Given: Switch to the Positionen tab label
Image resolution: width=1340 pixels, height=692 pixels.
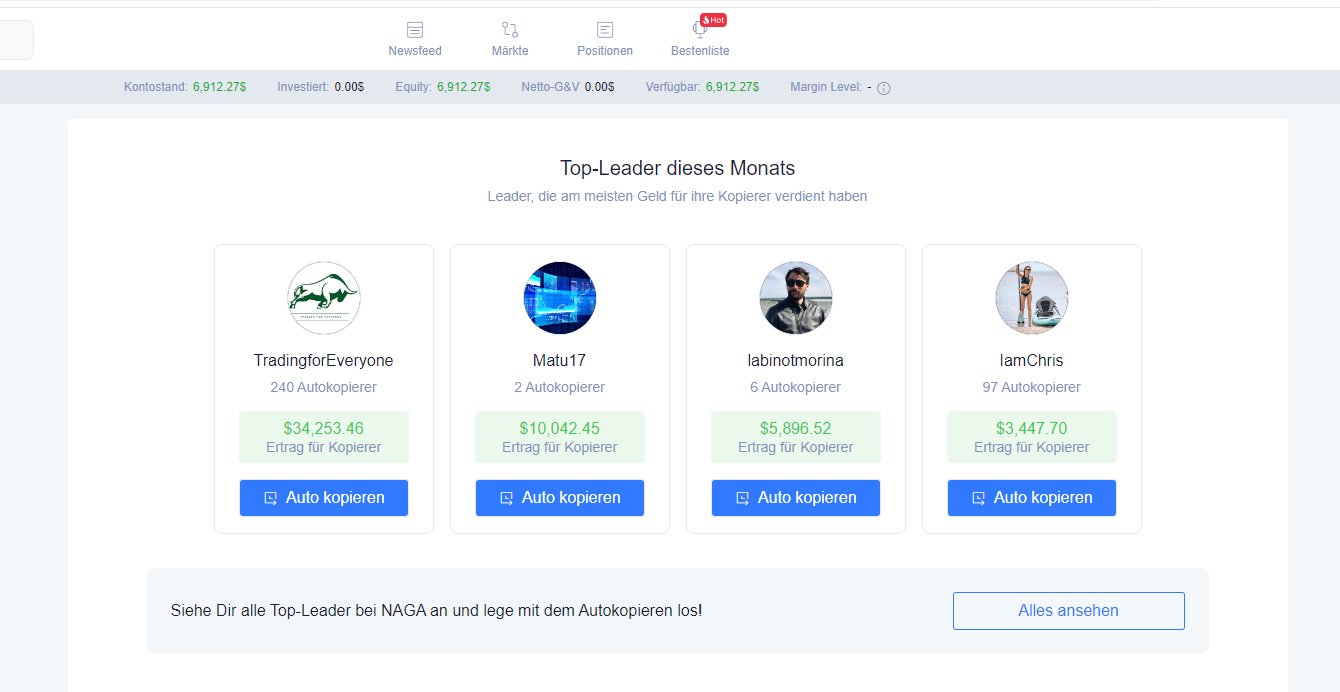Looking at the screenshot, I should pos(605,51).
